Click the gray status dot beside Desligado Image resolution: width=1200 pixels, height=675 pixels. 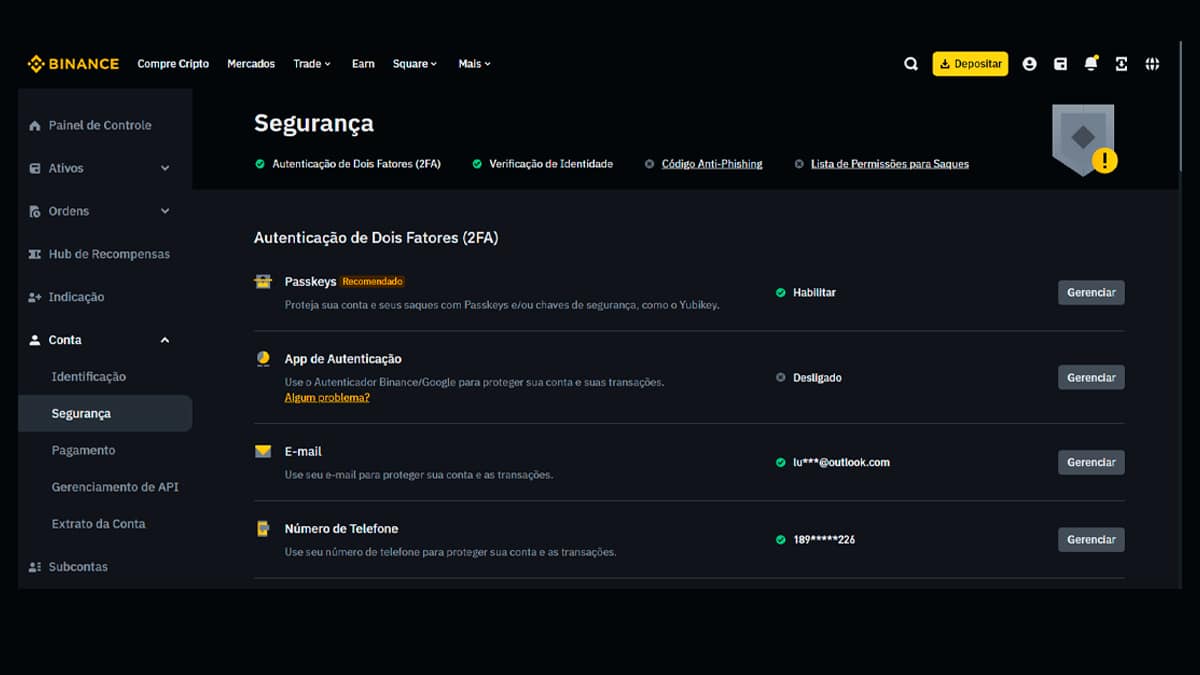780,378
